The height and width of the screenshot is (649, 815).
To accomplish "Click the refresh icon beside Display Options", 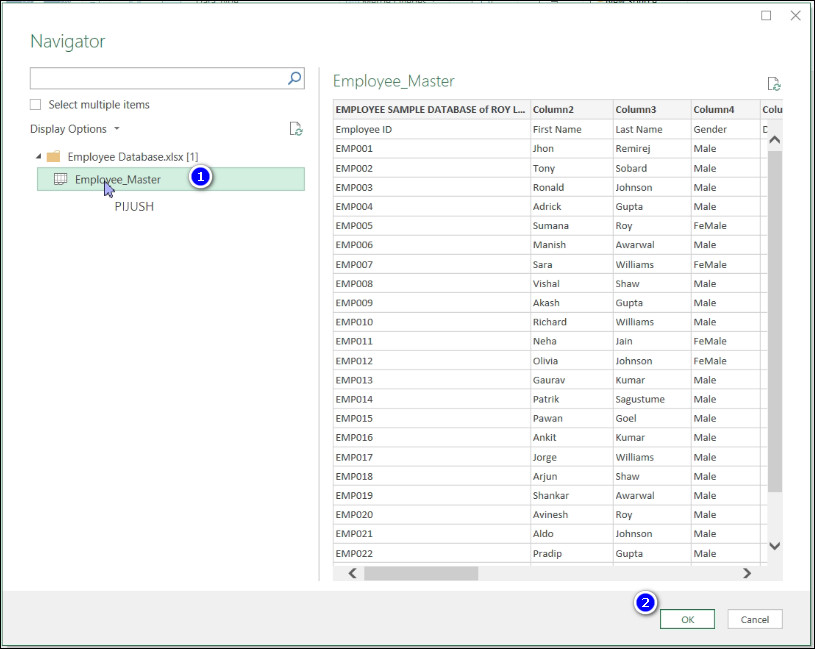I will (x=296, y=128).
